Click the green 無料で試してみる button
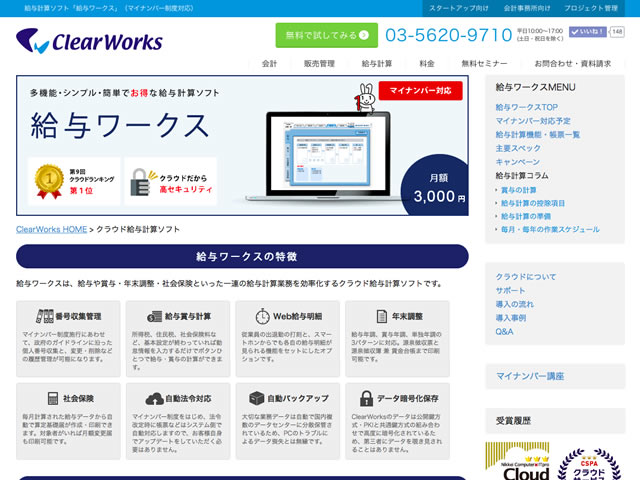 click(x=327, y=35)
